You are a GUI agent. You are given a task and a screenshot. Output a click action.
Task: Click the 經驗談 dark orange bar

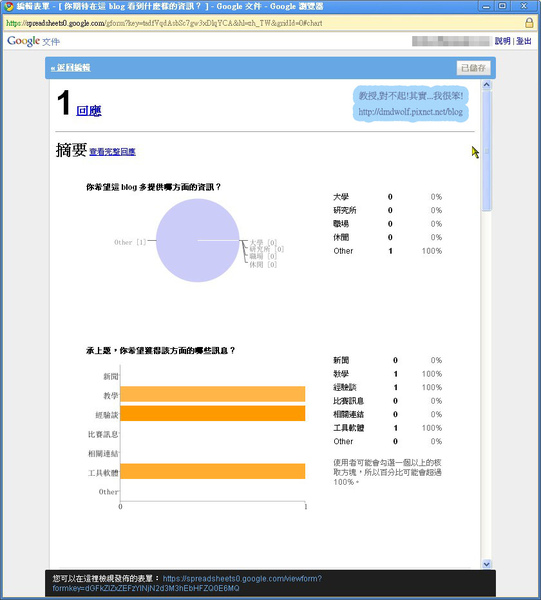tap(213, 413)
